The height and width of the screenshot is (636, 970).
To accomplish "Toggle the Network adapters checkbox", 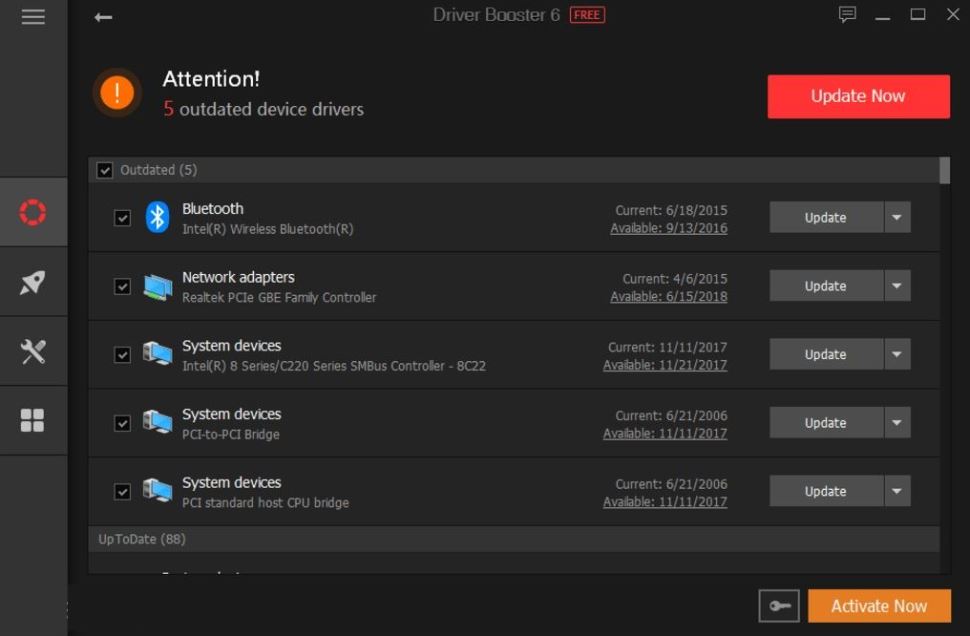I will [x=122, y=287].
